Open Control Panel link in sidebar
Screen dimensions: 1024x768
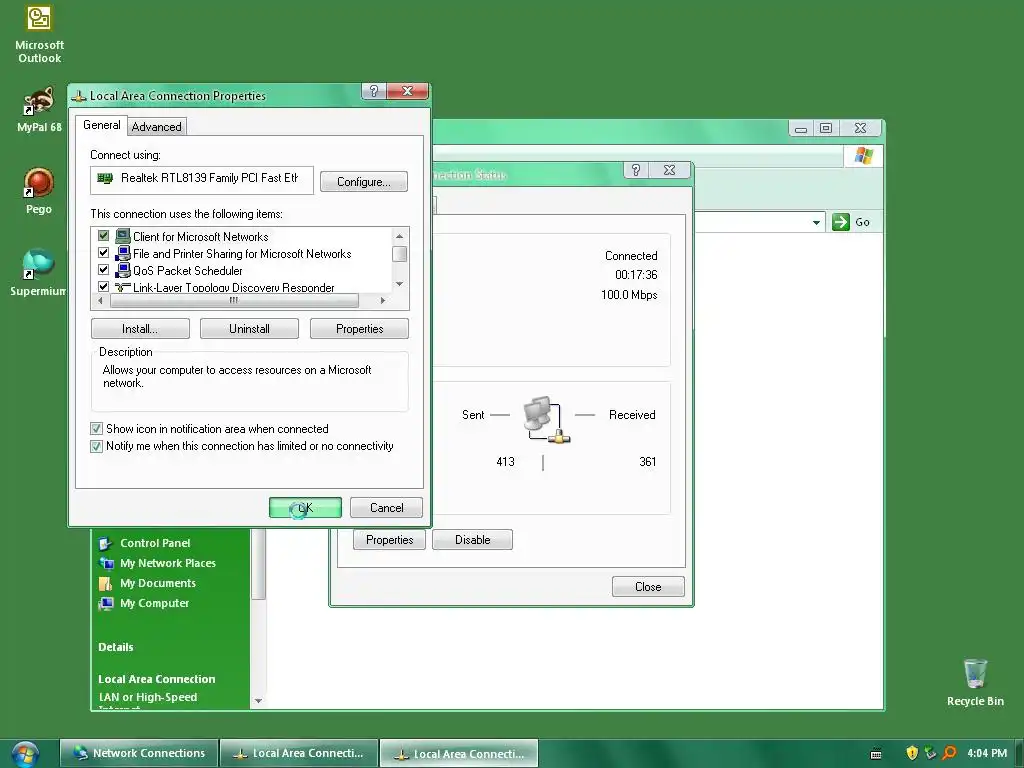coord(155,543)
